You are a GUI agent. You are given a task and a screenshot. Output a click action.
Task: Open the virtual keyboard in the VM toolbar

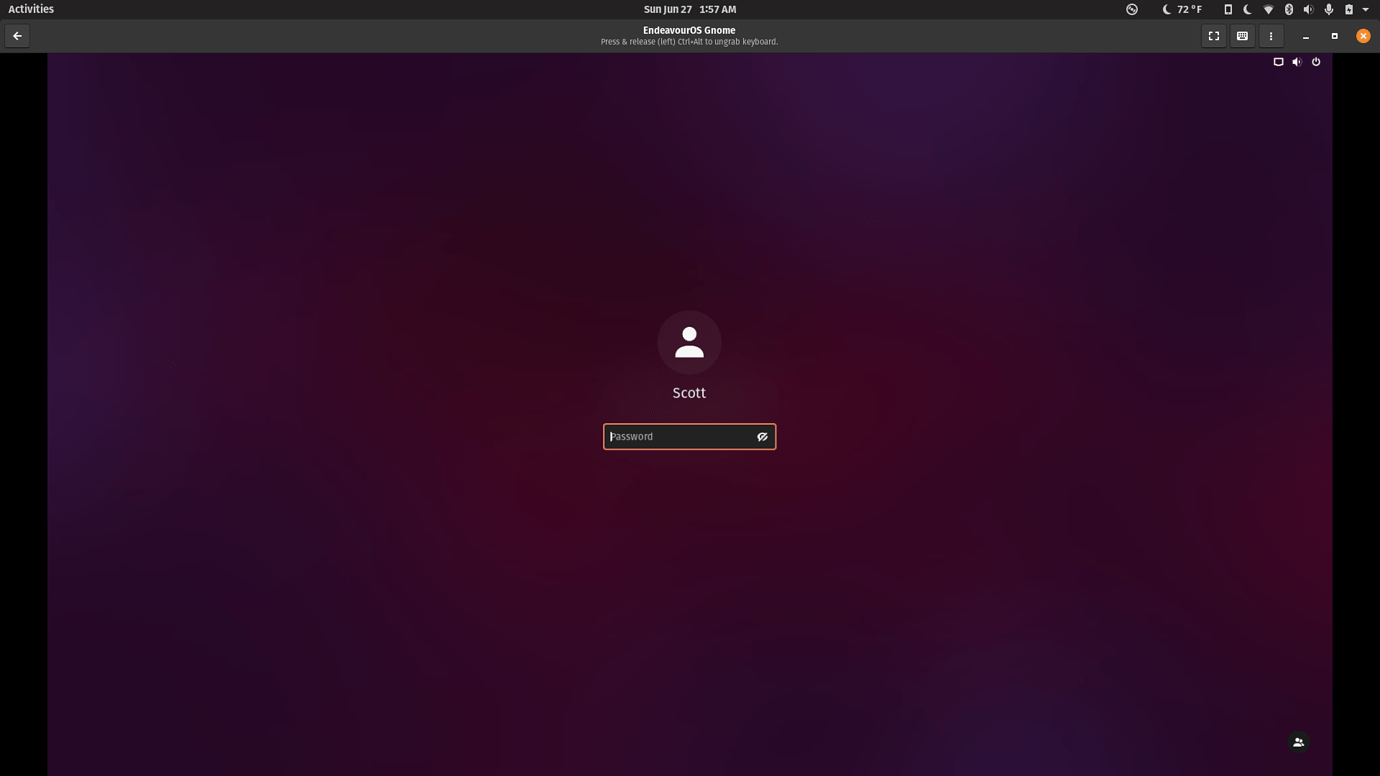point(1242,35)
